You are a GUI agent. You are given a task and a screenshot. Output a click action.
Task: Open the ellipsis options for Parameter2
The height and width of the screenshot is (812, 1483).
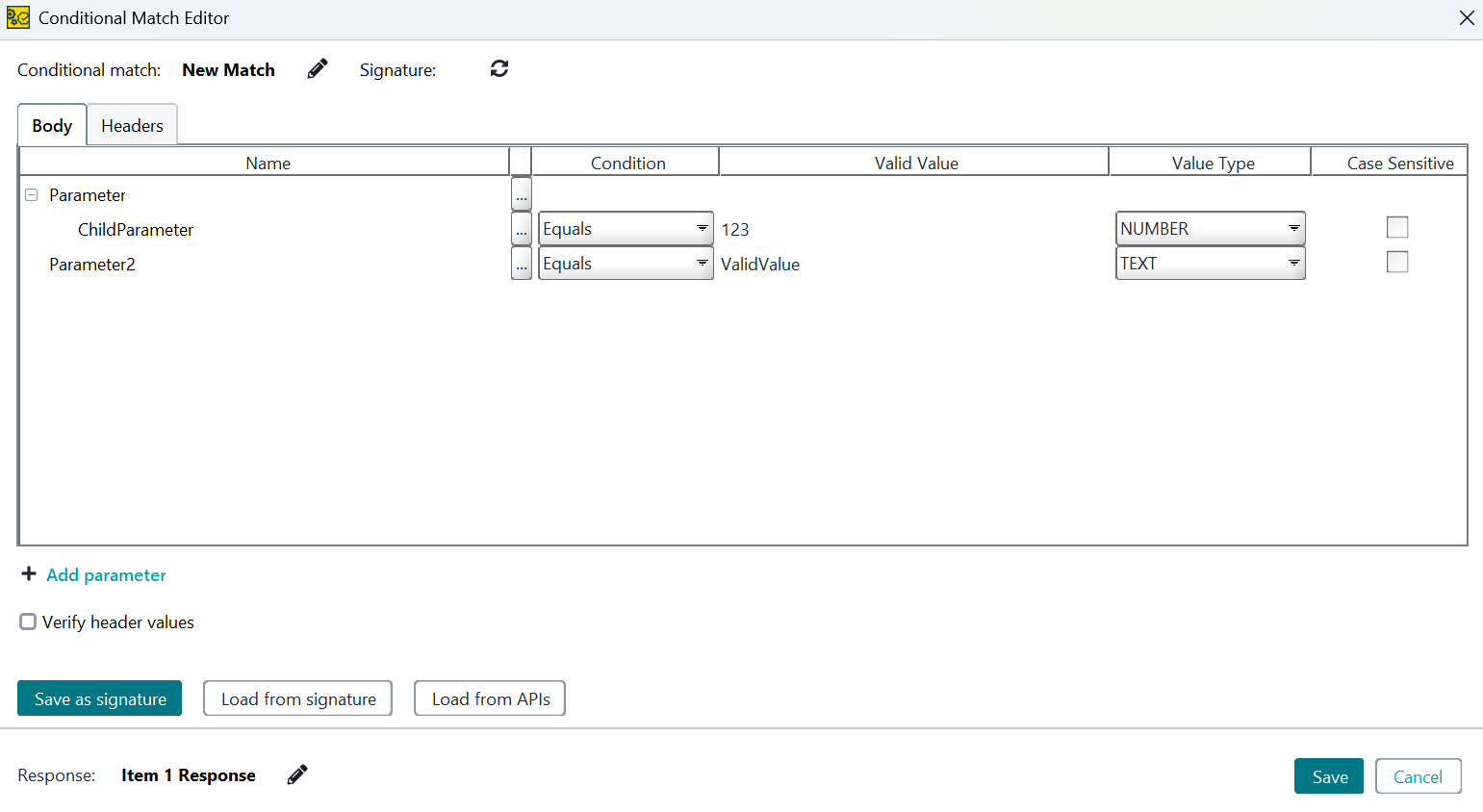pos(521,263)
